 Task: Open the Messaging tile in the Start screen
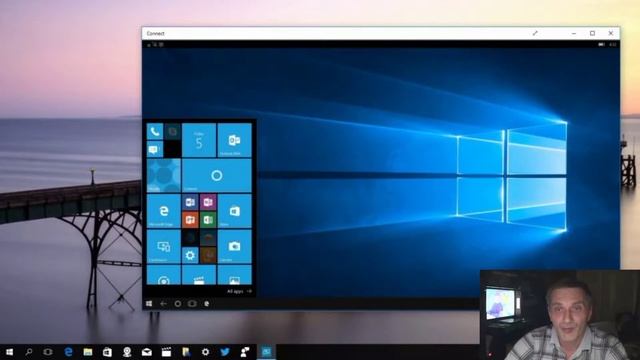[x=155, y=149]
